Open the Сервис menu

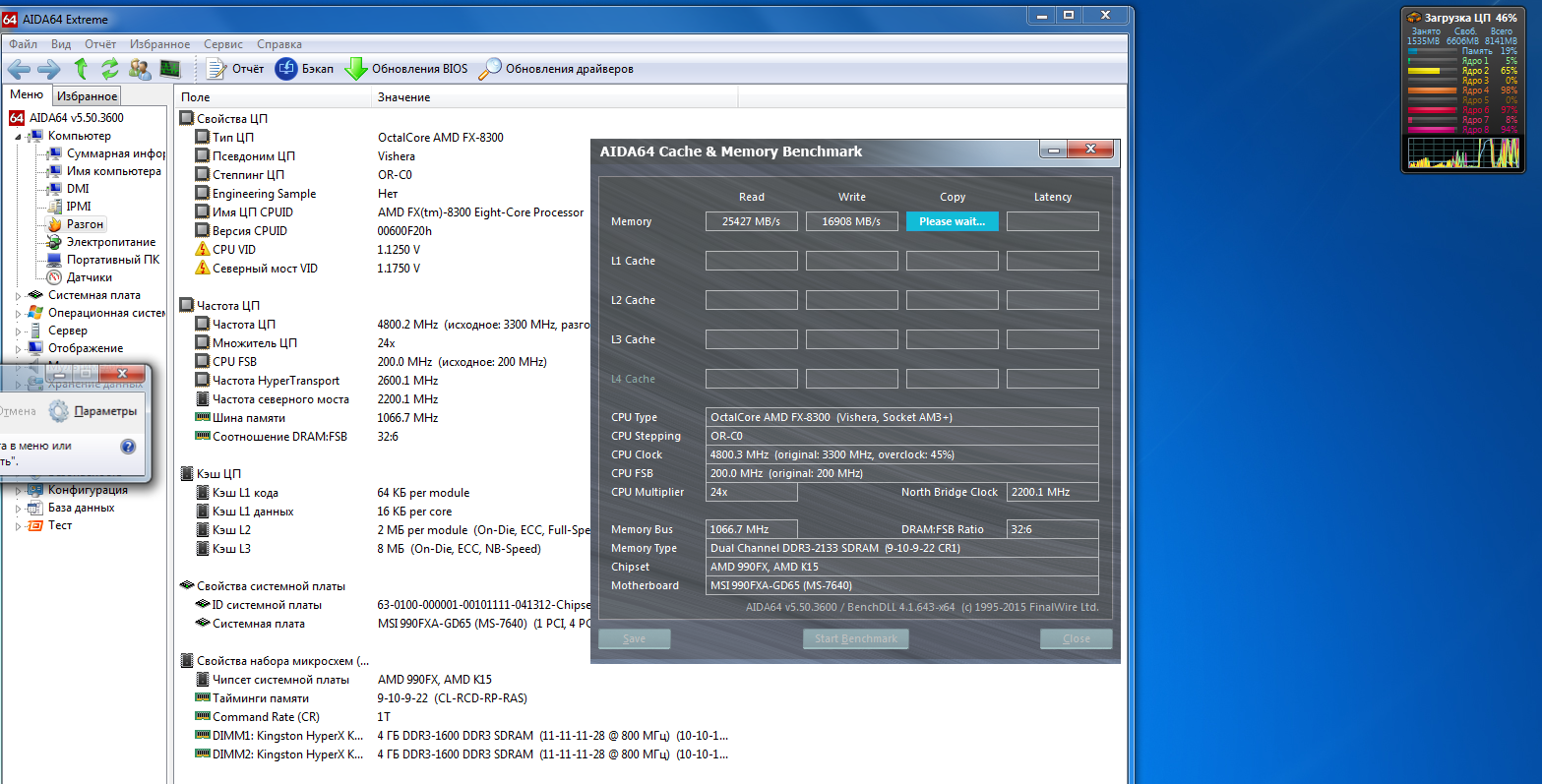(x=223, y=44)
